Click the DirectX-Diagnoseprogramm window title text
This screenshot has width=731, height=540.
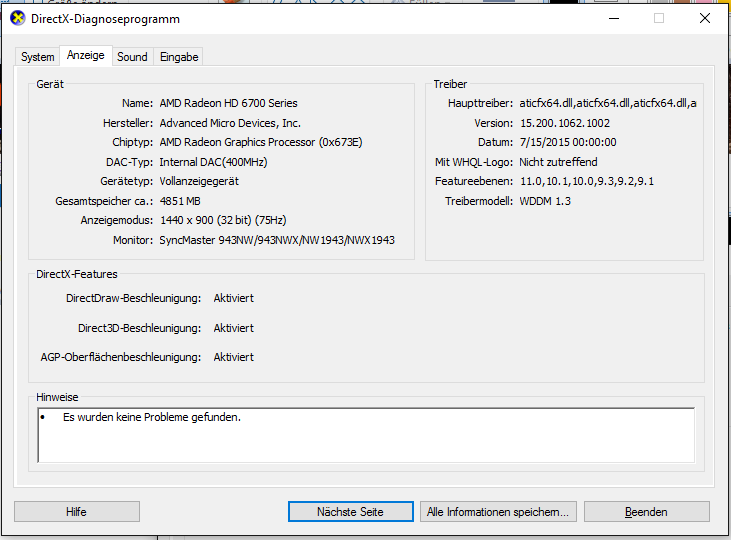[105, 19]
